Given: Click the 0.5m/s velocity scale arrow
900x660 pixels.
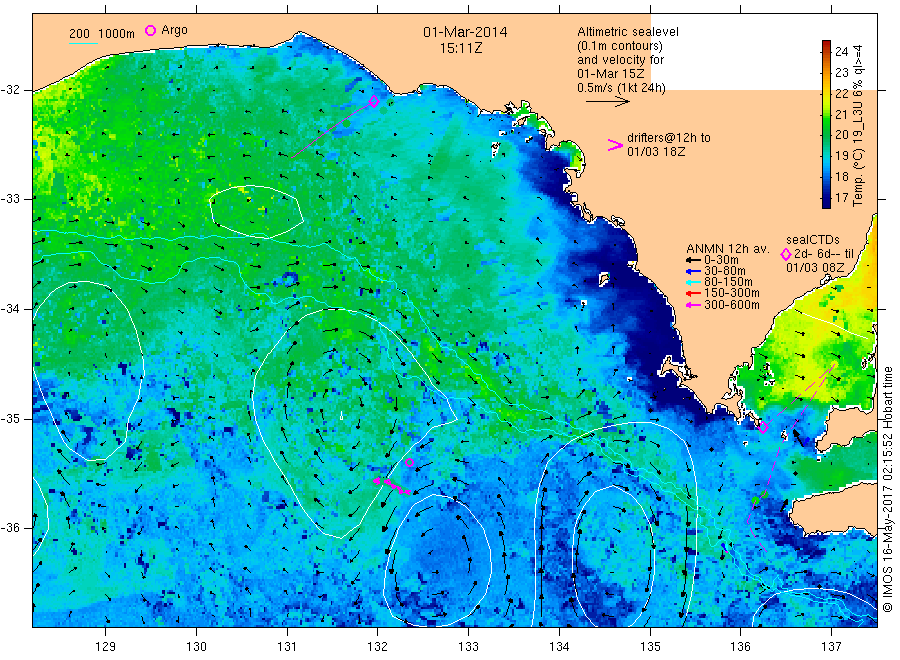Looking at the screenshot, I should pos(608,102).
